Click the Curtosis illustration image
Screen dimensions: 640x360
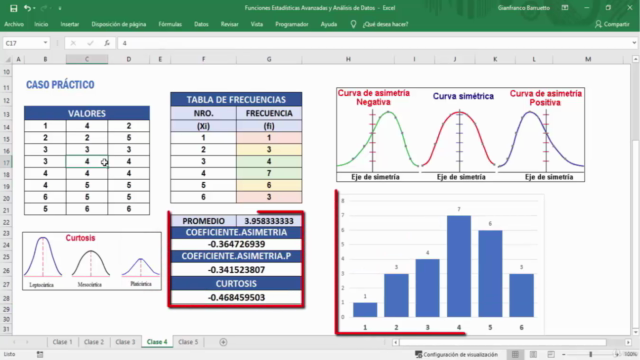92,261
